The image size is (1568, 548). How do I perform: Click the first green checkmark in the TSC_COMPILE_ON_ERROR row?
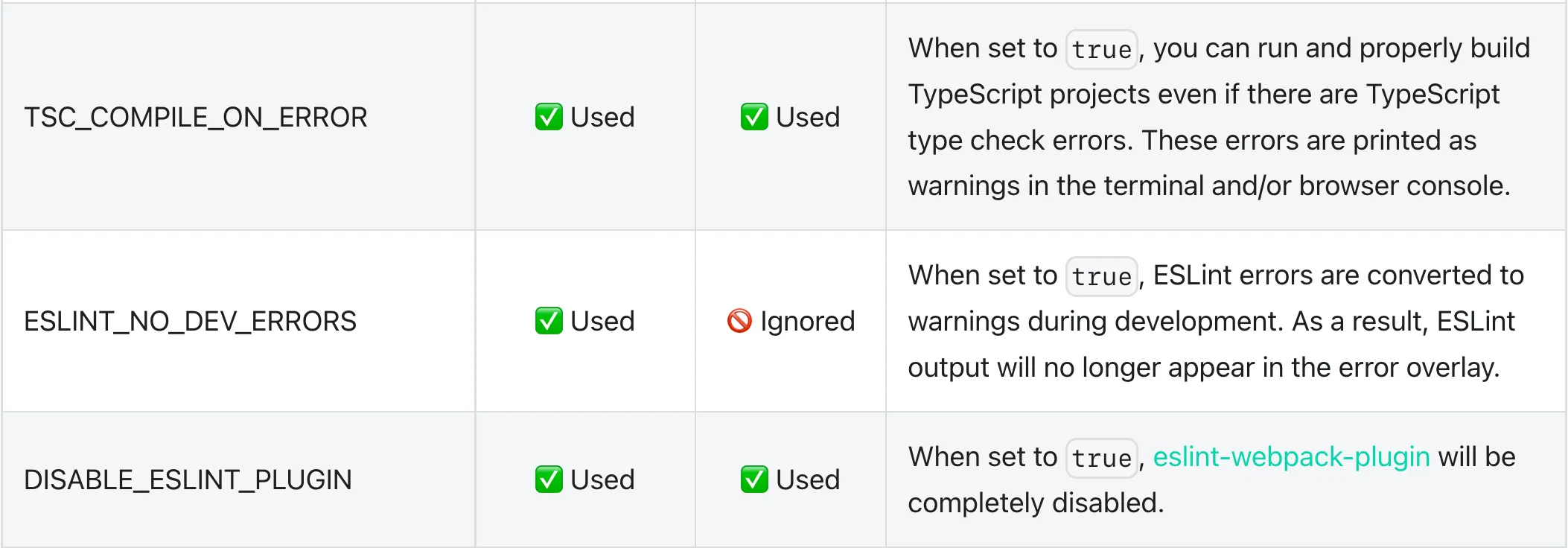click(549, 117)
